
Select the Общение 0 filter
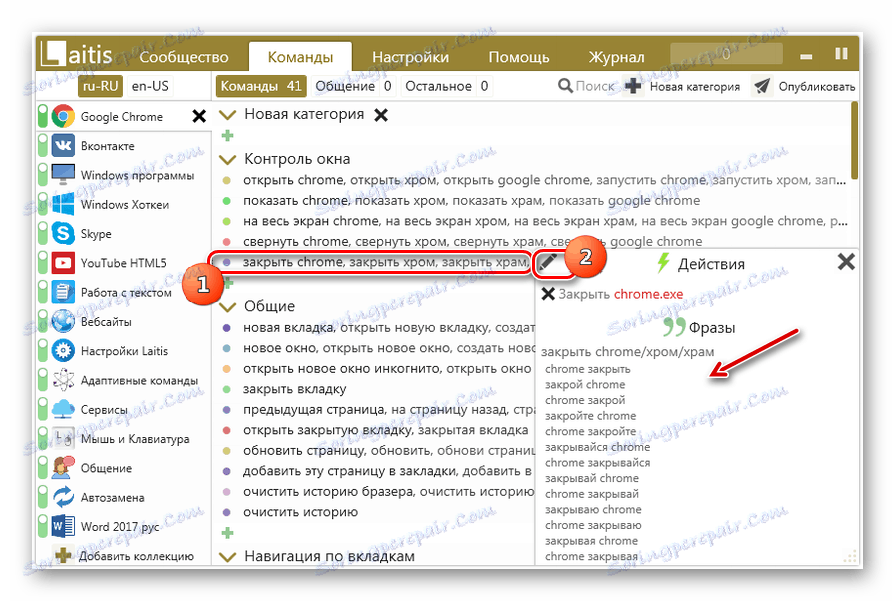pos(353,86)
